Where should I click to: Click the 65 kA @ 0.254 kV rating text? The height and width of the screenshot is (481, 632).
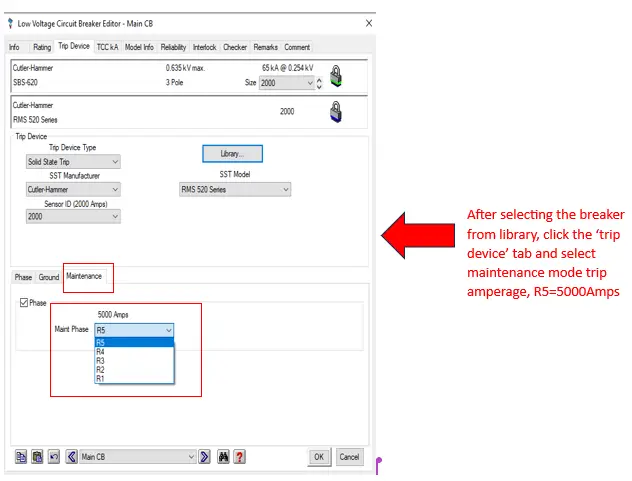coord(287,68)
